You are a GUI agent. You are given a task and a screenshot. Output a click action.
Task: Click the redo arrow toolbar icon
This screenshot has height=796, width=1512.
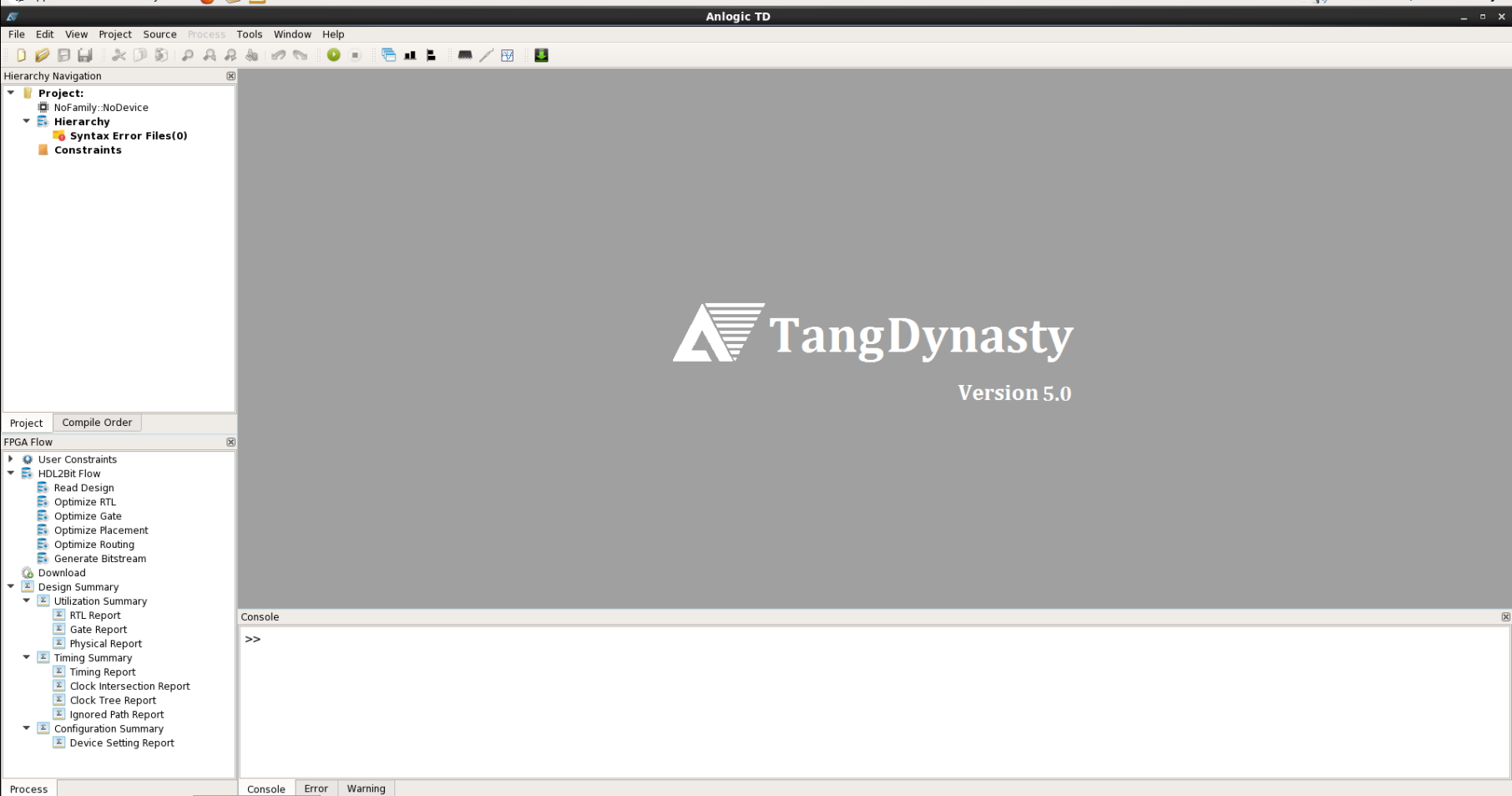pyautogui.click(x=300, y=55)
